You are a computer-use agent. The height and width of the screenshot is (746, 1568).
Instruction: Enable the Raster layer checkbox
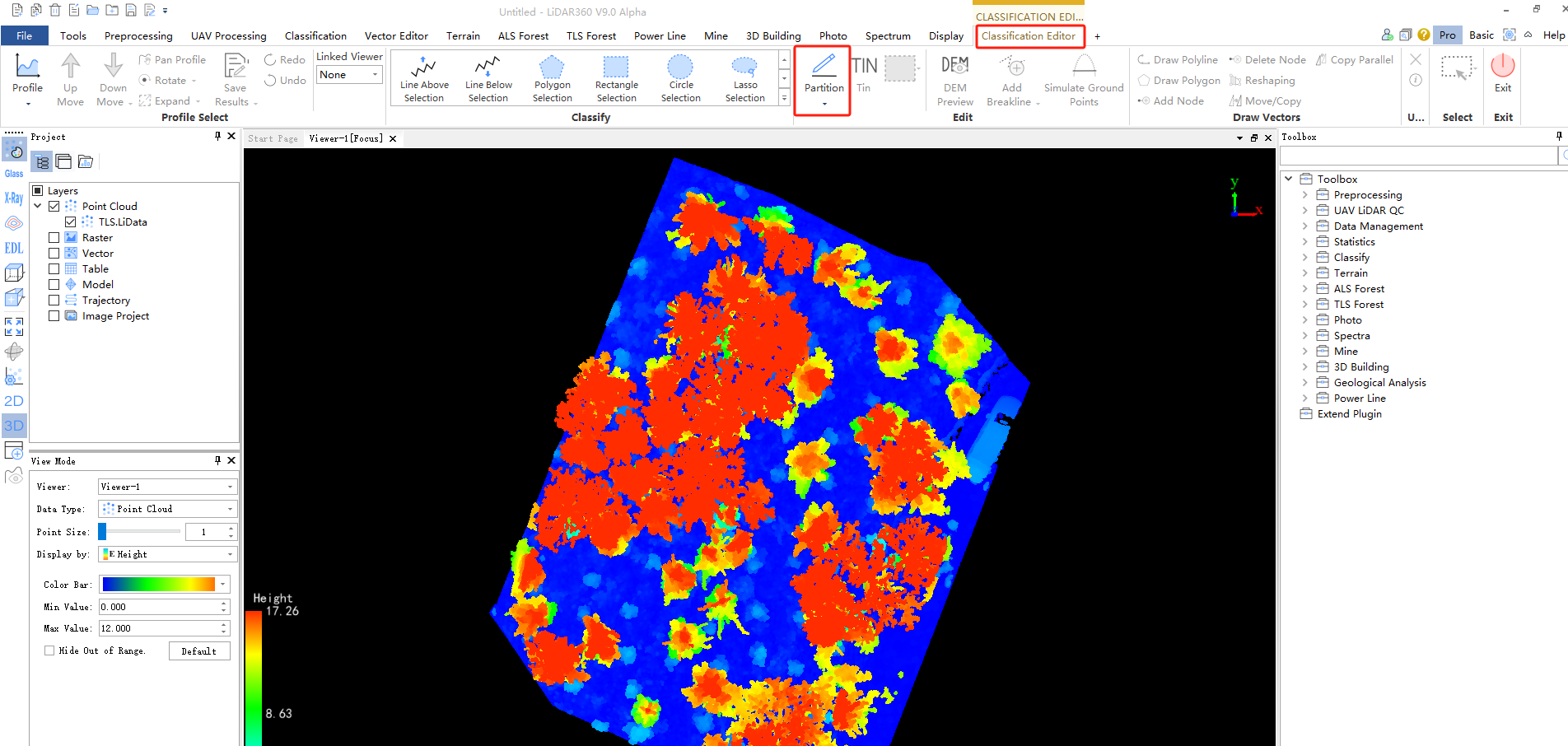(54, 238)
